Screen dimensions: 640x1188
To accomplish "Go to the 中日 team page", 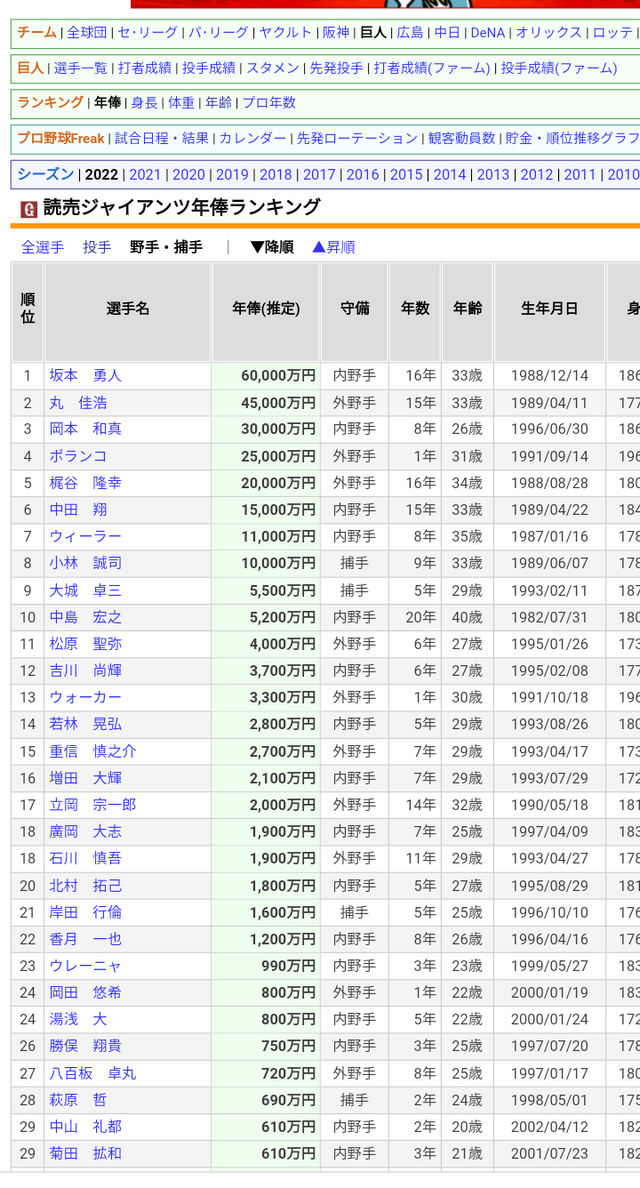I will tap(448, 33).
